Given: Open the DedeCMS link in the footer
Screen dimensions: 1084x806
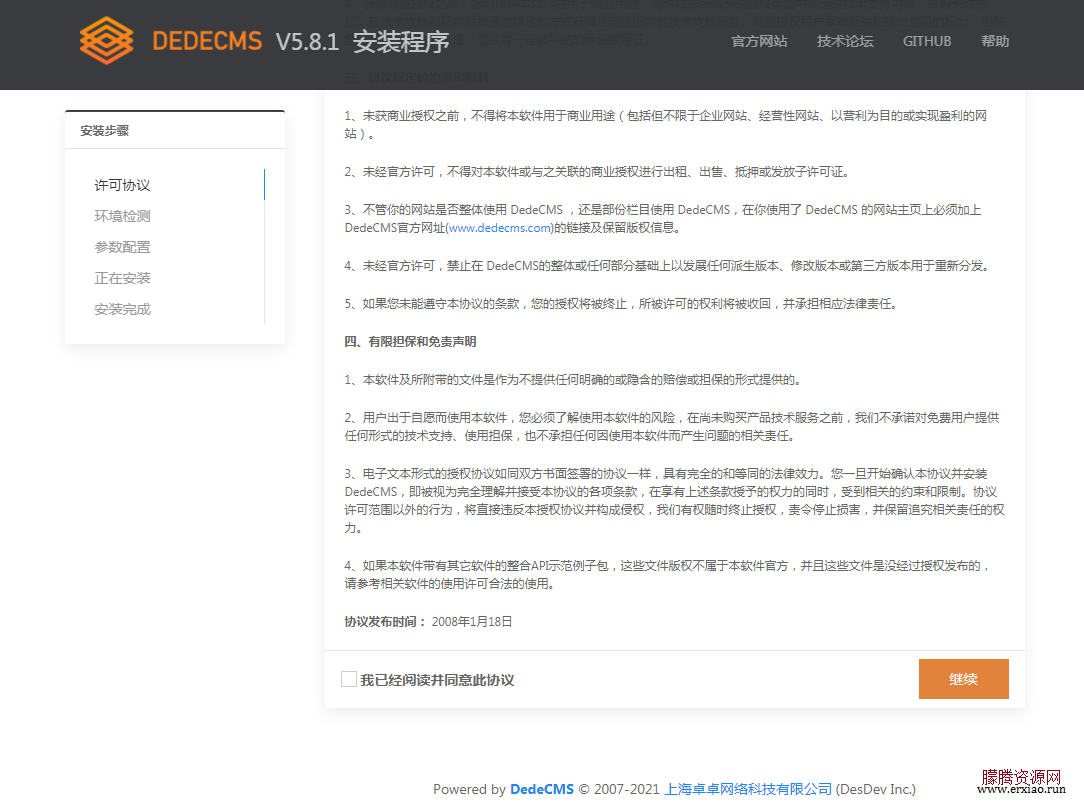Looking at the screenshot, I should pos(542,789).
